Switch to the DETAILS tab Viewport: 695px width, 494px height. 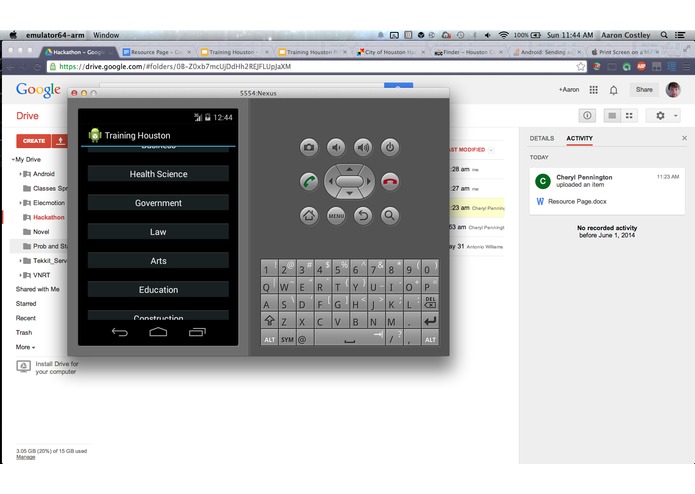click(x=542, y=138)
